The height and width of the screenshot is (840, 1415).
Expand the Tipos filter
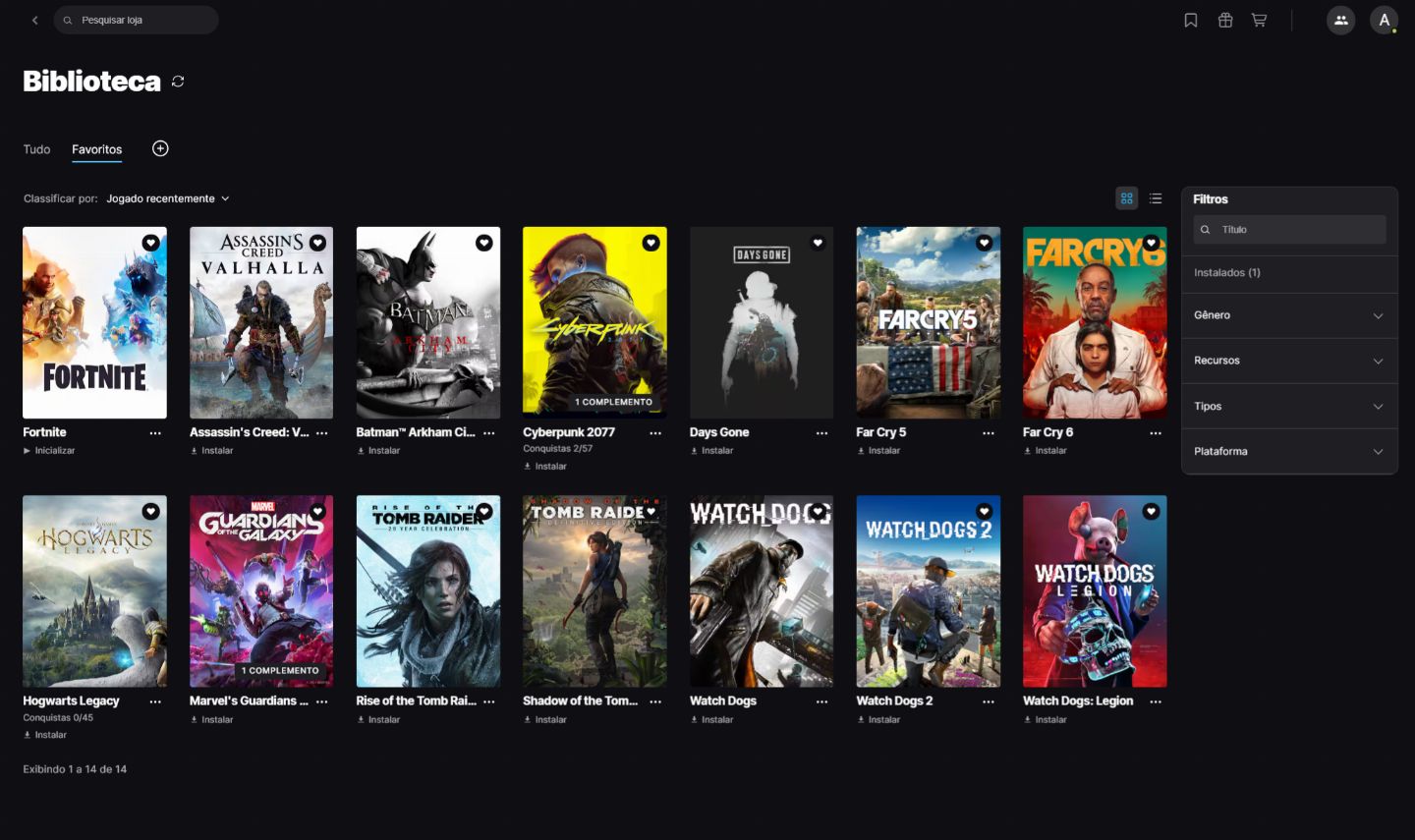click(1289, 406)
